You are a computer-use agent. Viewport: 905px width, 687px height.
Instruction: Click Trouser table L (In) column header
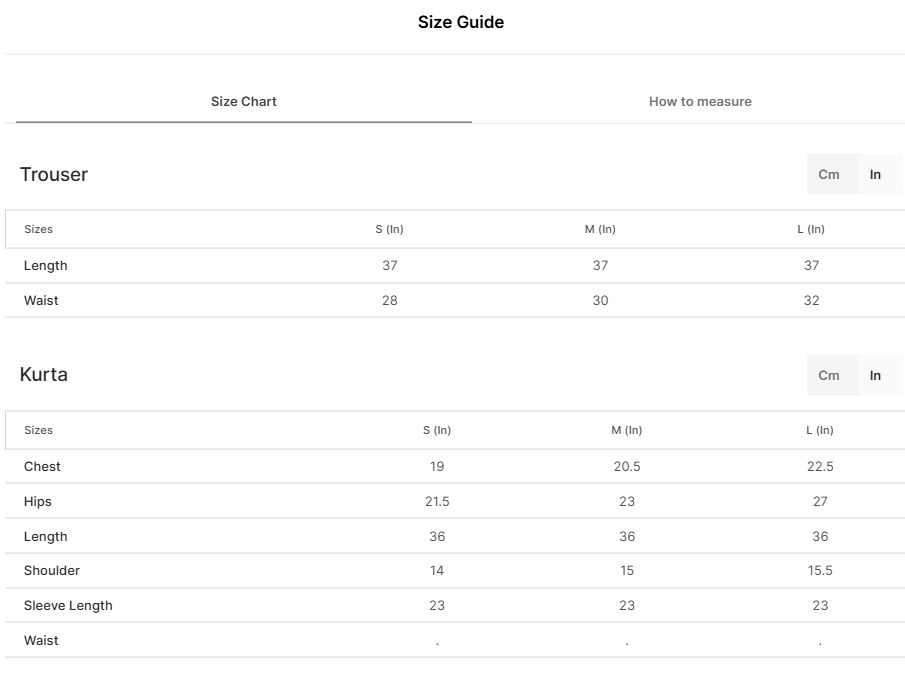pos(811,230)
